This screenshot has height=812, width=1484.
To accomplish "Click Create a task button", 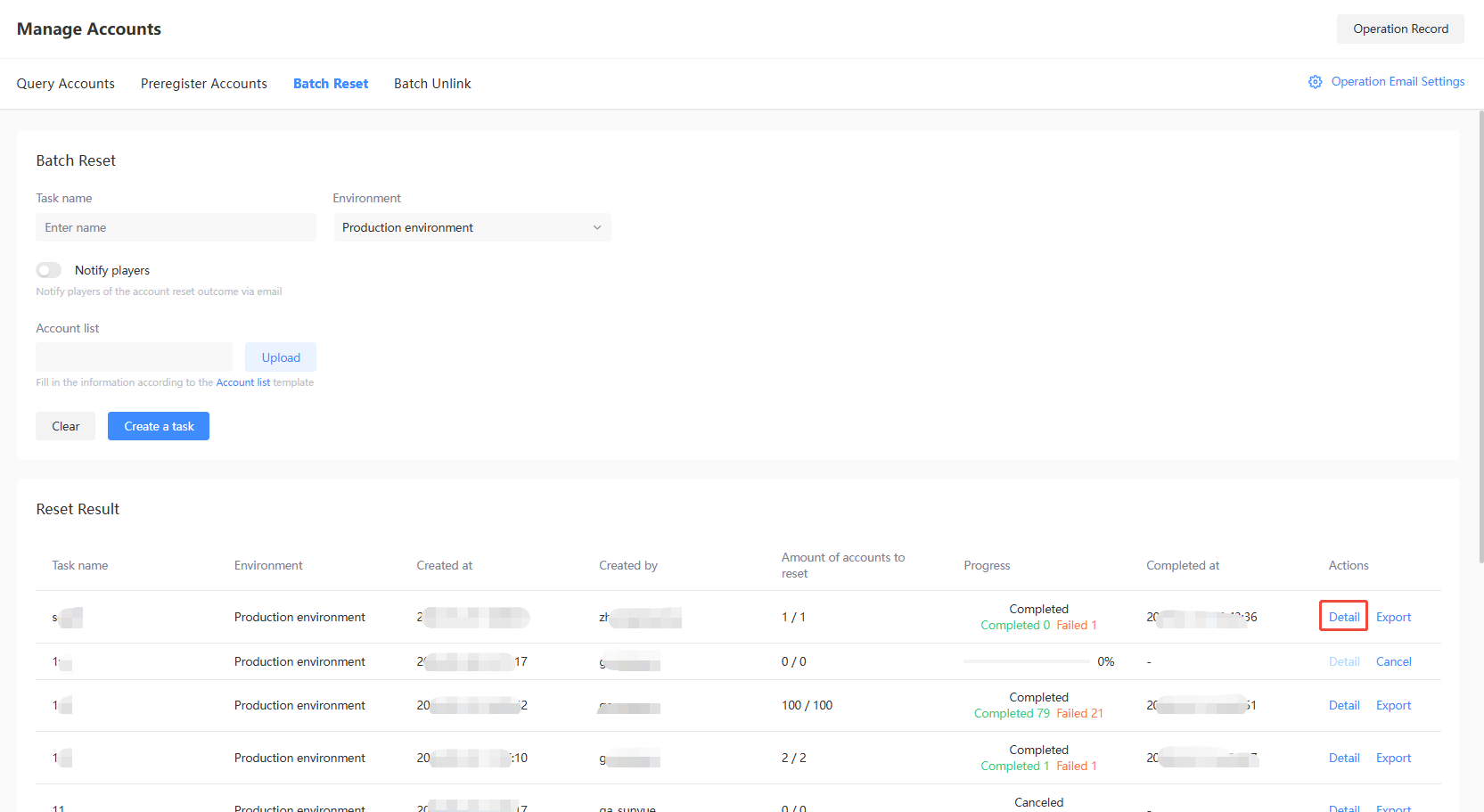I will pyautogui.click(x=159, y=426).
